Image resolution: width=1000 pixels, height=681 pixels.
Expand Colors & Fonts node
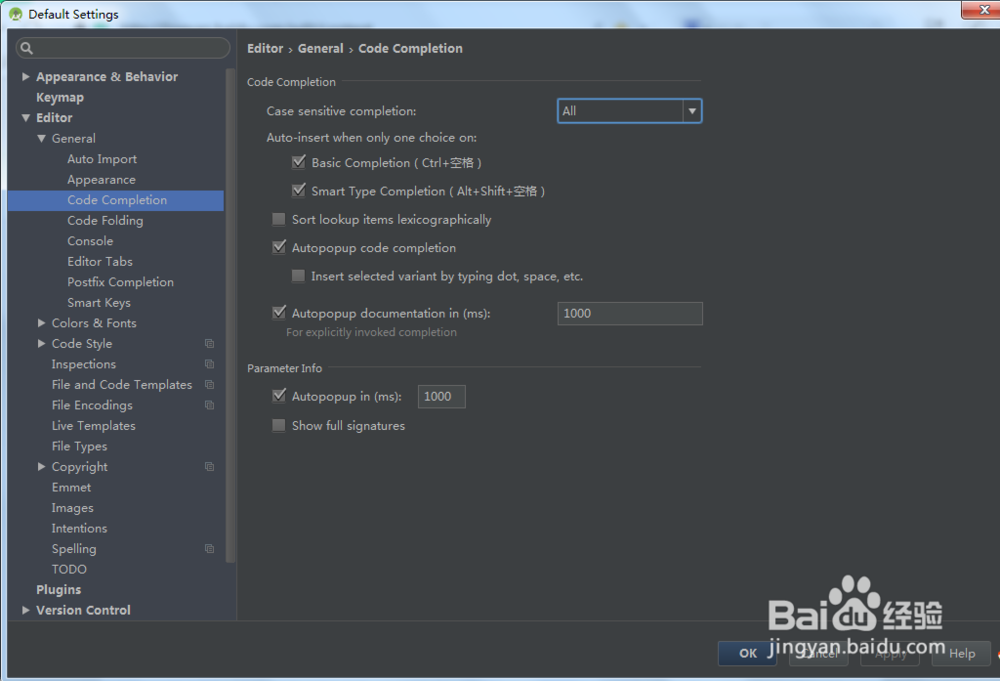41,323
